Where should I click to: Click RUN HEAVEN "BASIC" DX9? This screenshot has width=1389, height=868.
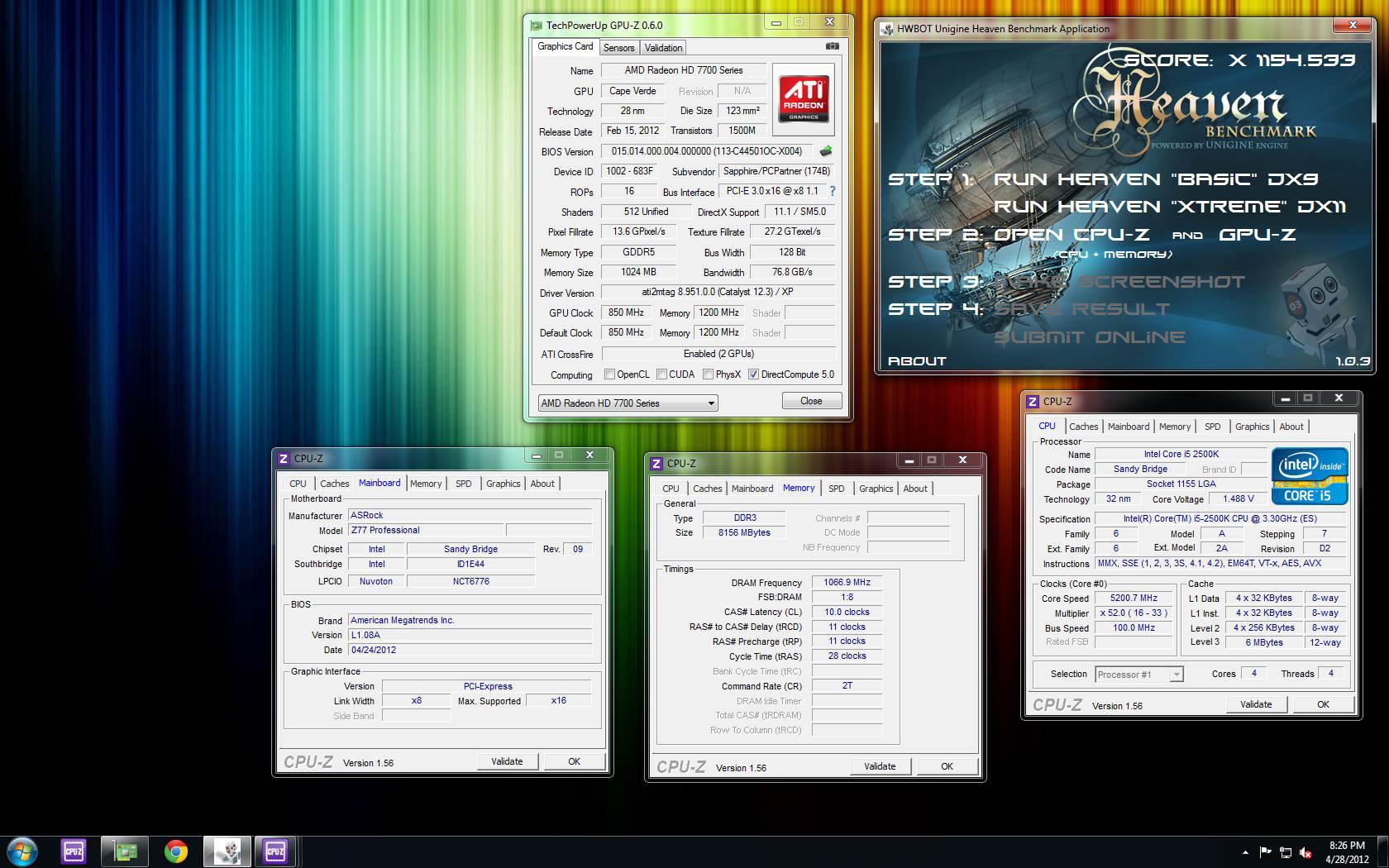1156,179
